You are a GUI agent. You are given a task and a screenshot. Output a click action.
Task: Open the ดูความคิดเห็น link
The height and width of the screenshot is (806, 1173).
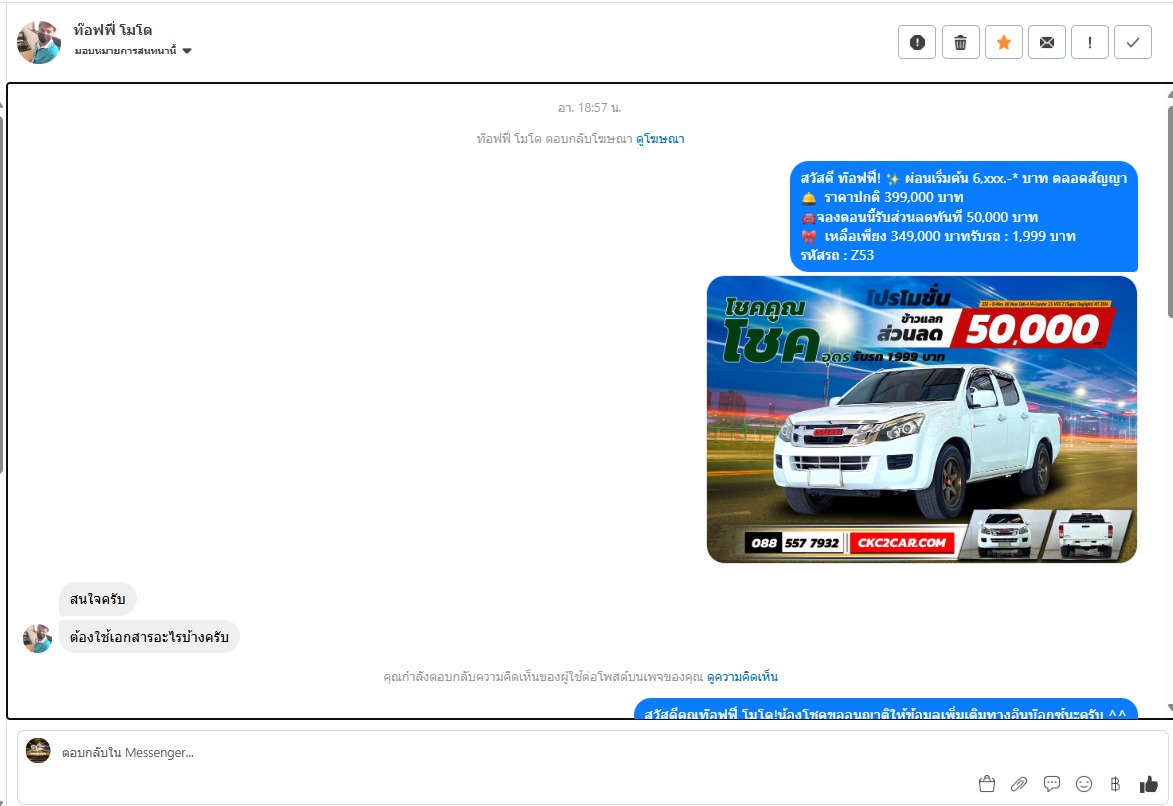[x=742, y=677]
